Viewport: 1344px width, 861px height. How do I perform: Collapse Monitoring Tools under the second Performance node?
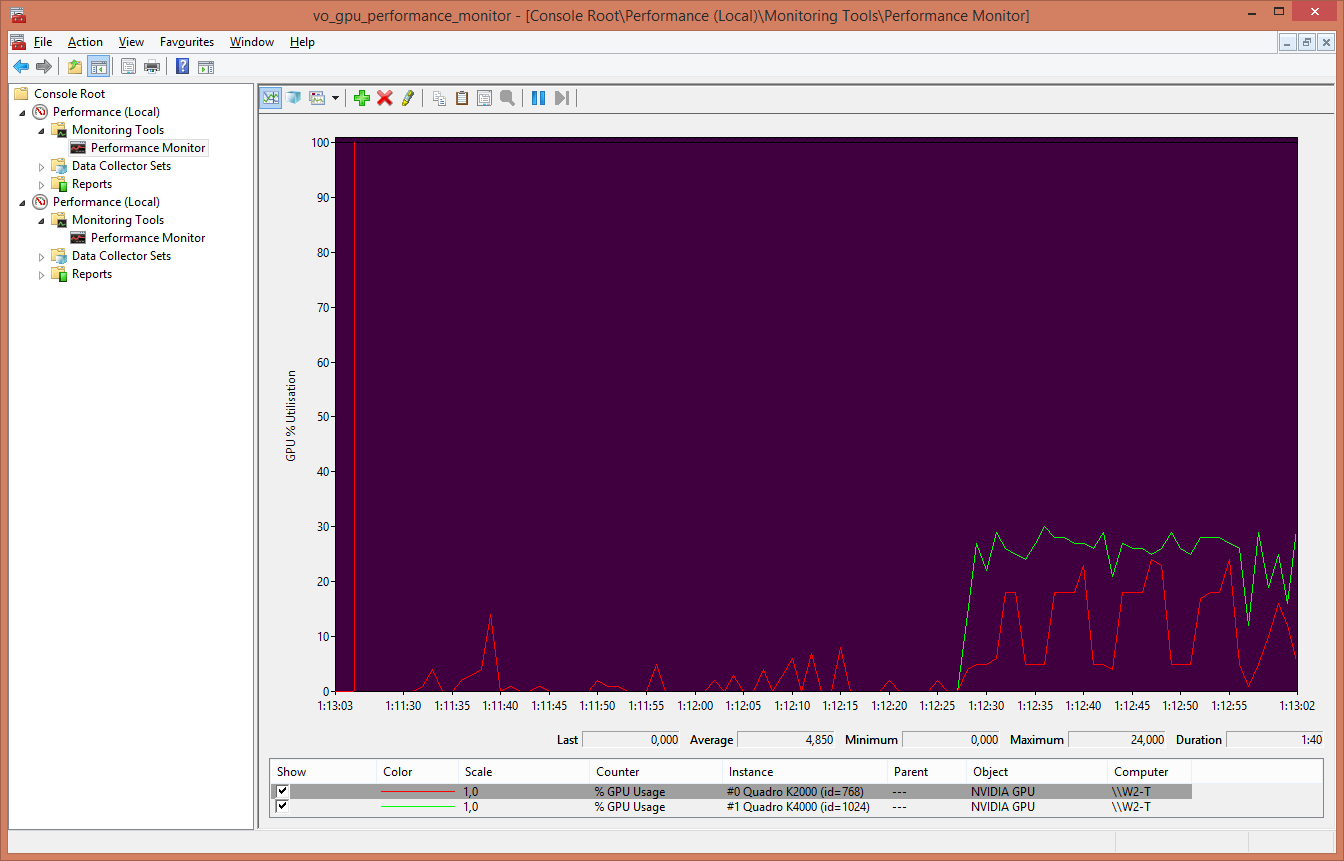point(41,220)
